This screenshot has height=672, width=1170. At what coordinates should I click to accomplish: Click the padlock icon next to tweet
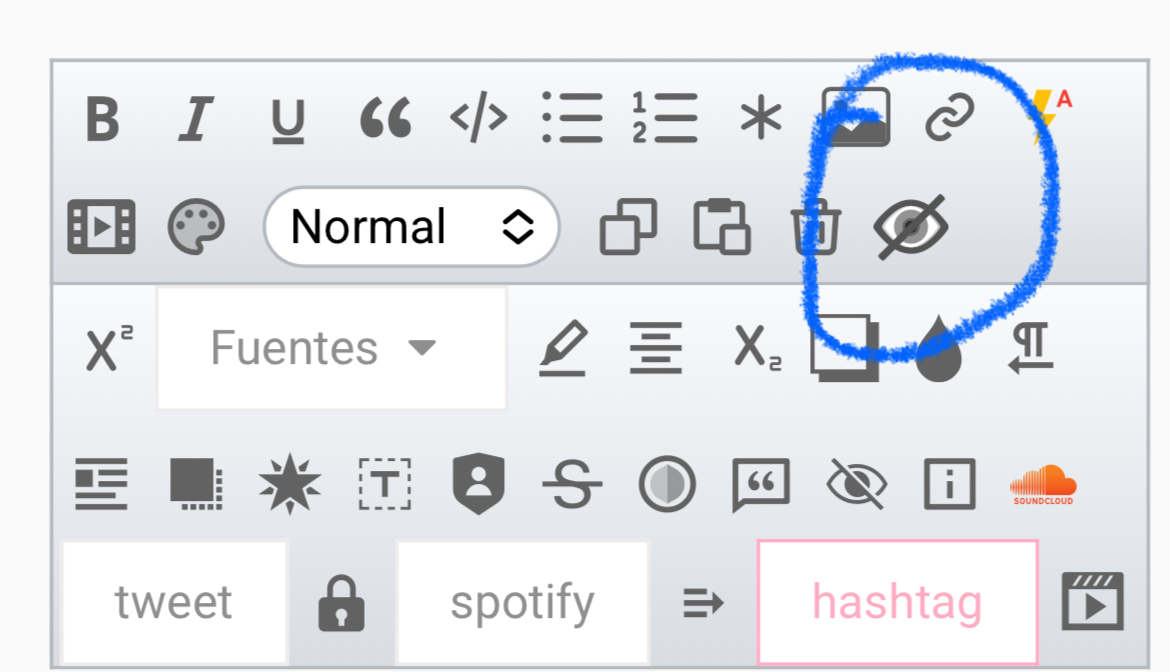[342, 603]
